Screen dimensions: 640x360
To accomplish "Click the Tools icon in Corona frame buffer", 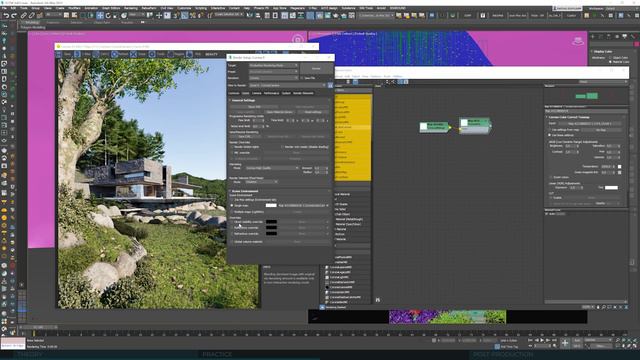I will [151, 54].
